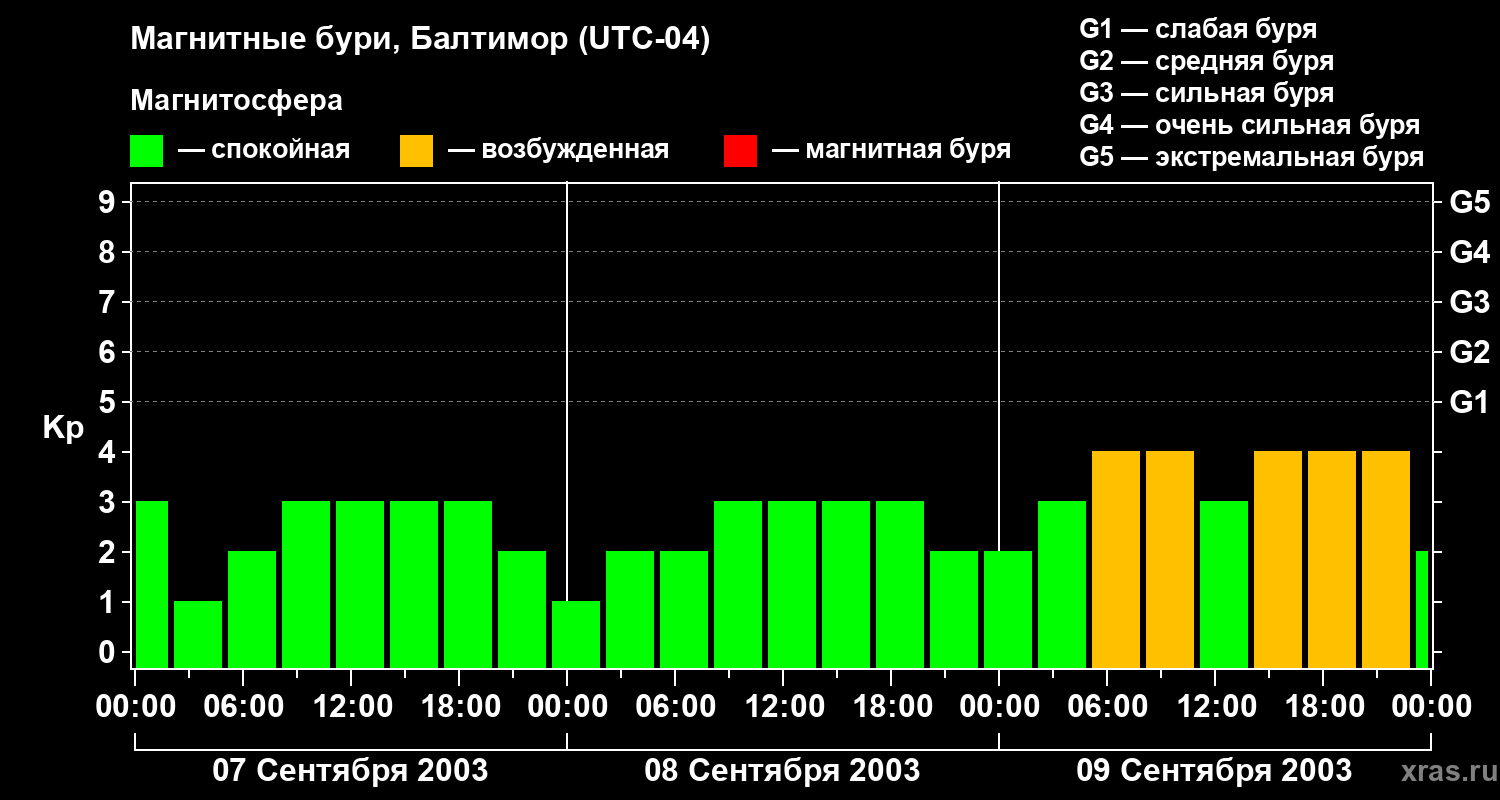
Task: Click the first green bar on 07 September
Action: (151, 584)
